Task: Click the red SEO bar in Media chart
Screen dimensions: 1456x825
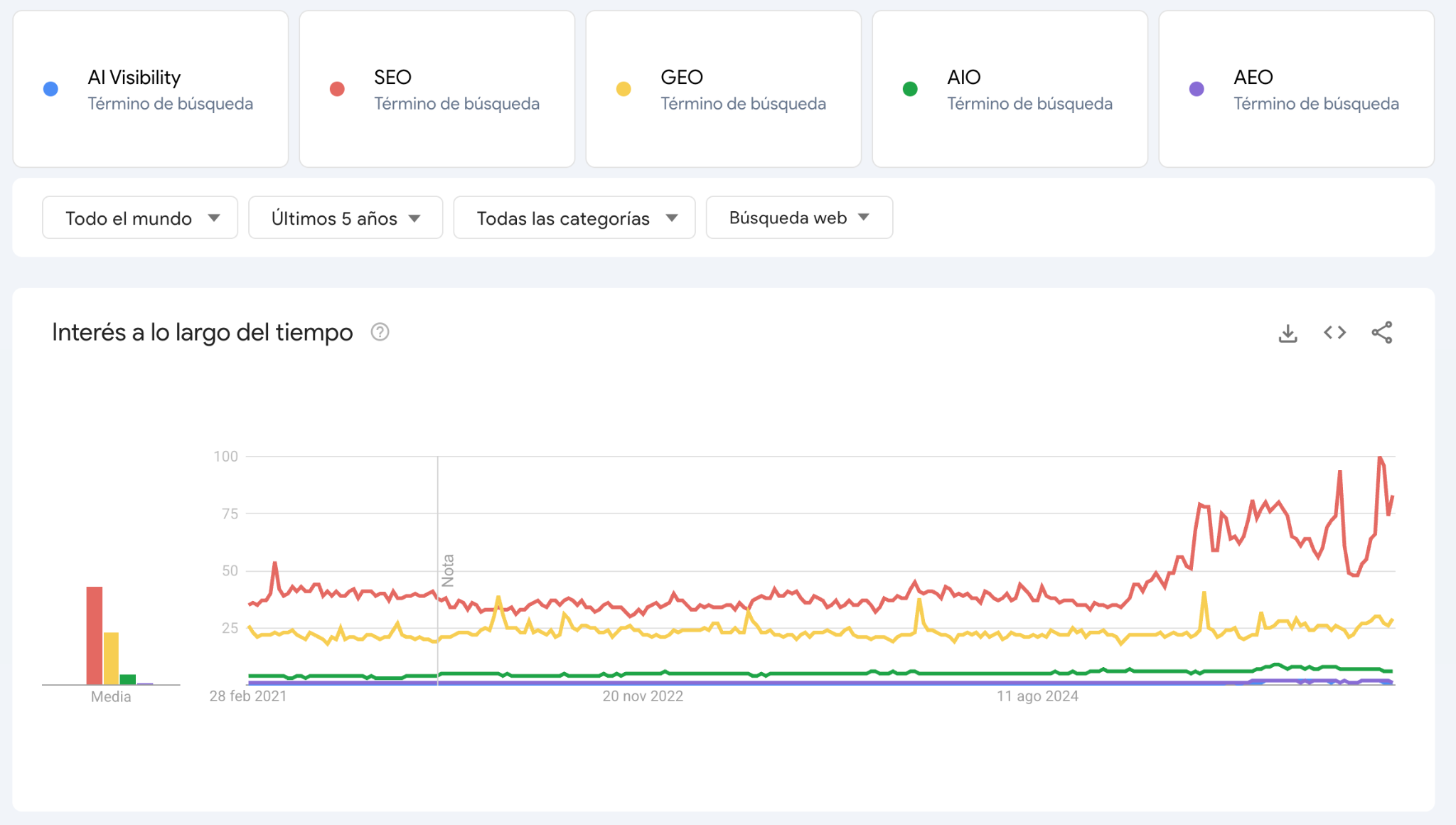Action: [95, 634]
